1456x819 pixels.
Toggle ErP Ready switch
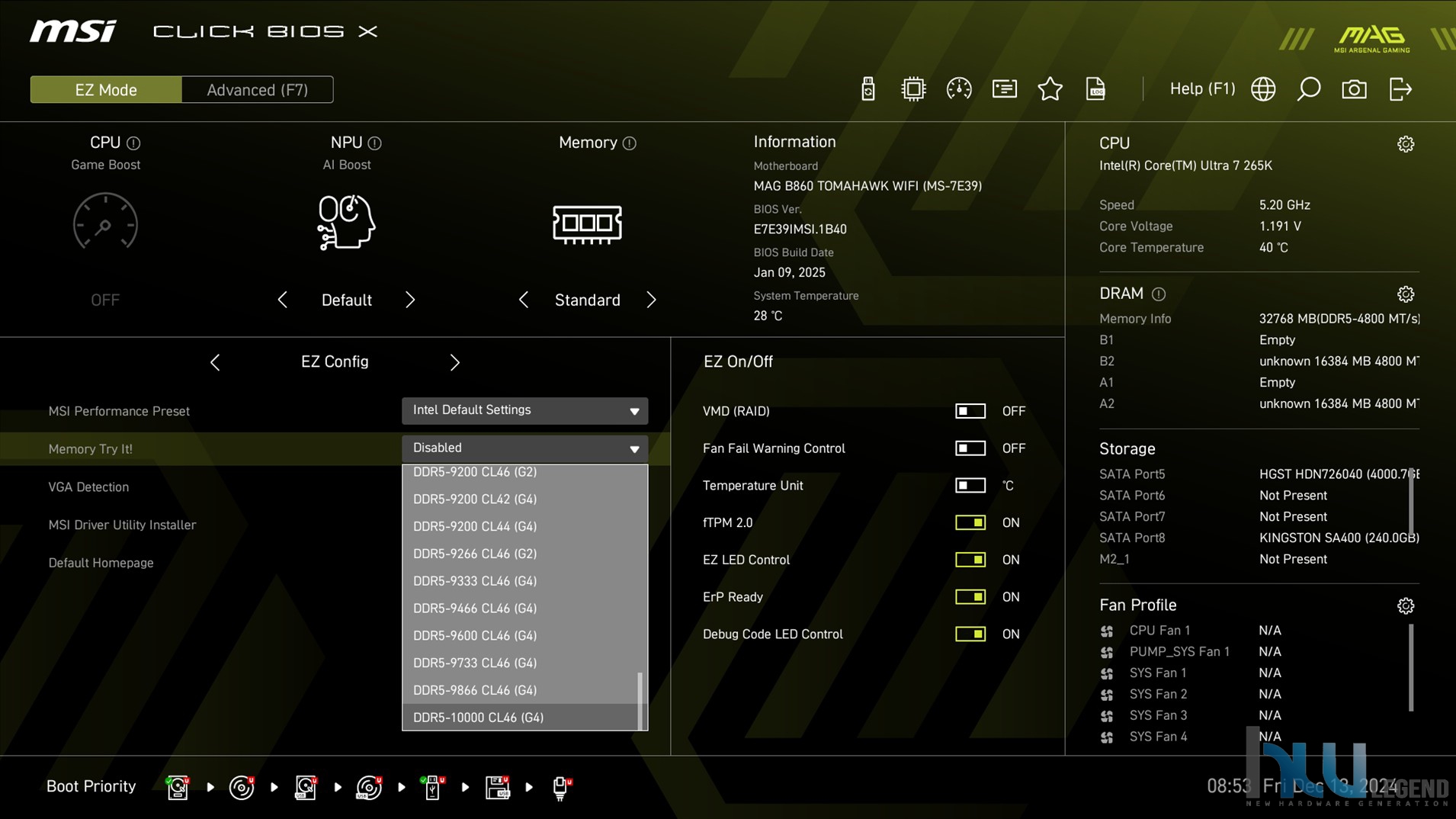[970, 597]
